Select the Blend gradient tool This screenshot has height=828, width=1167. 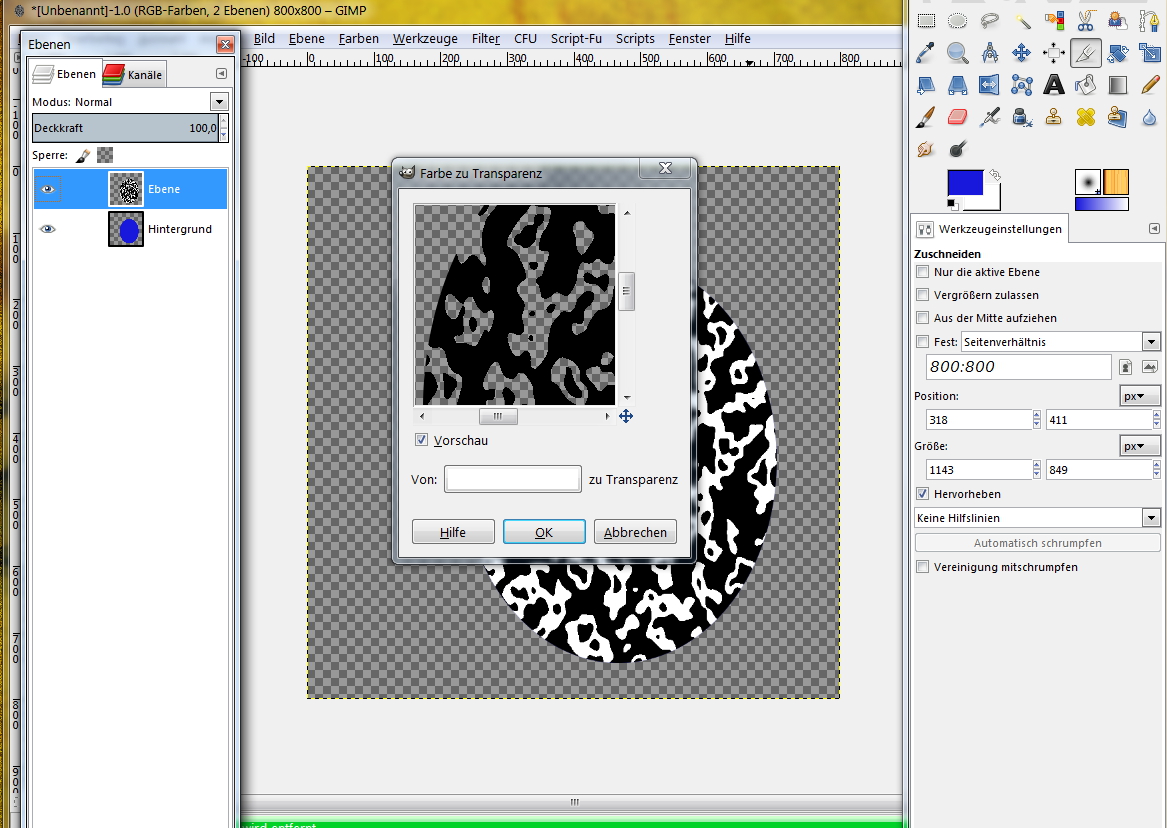pos(1118,85)
